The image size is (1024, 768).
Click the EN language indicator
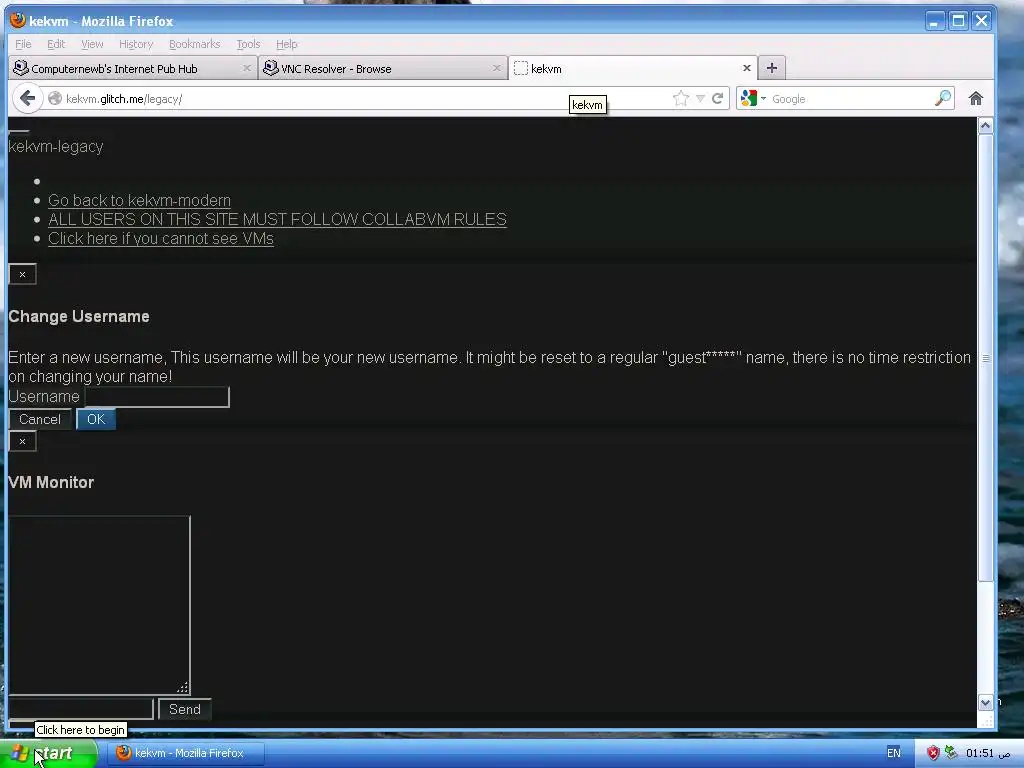tap(893, 753)
